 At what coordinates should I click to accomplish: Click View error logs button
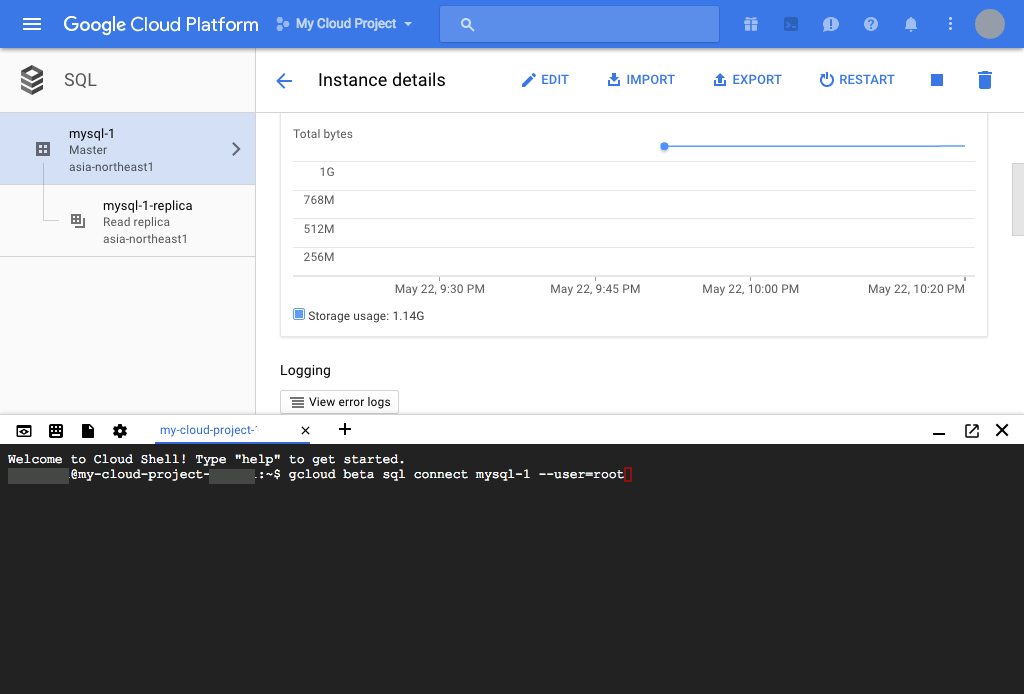pyautogui.click(x=340, y=402)
